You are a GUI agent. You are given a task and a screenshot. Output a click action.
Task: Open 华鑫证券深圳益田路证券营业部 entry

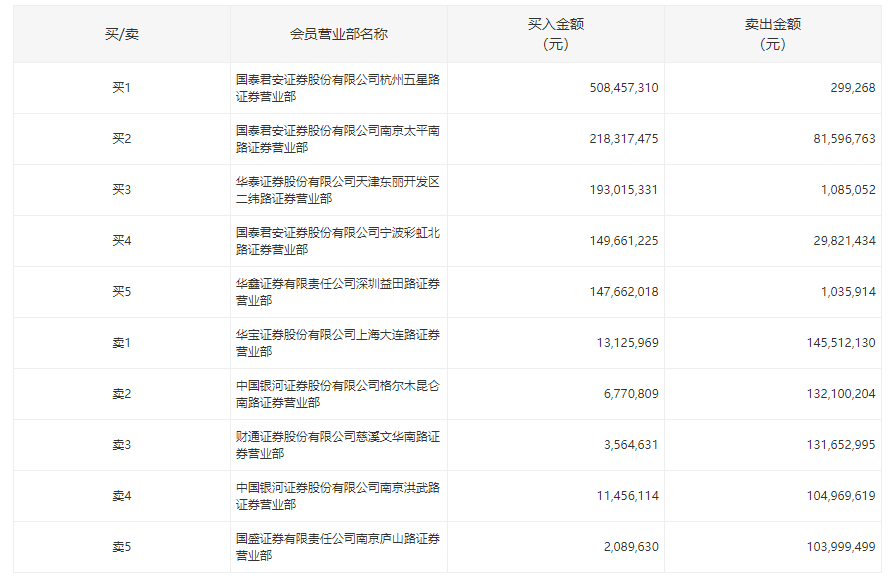point(337,292)
